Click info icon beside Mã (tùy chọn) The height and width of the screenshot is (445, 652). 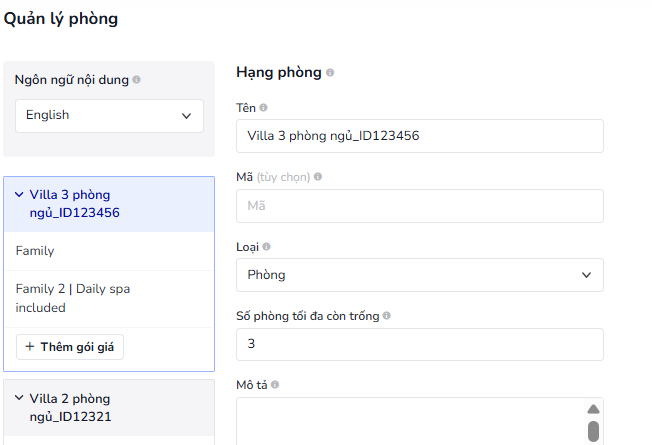click(x=318, y=177)
